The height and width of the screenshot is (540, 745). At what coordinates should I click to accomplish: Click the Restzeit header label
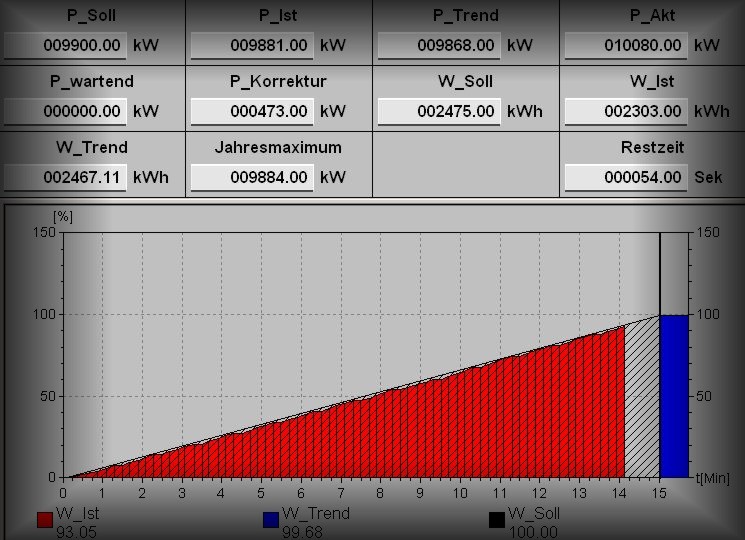[652, 147]
